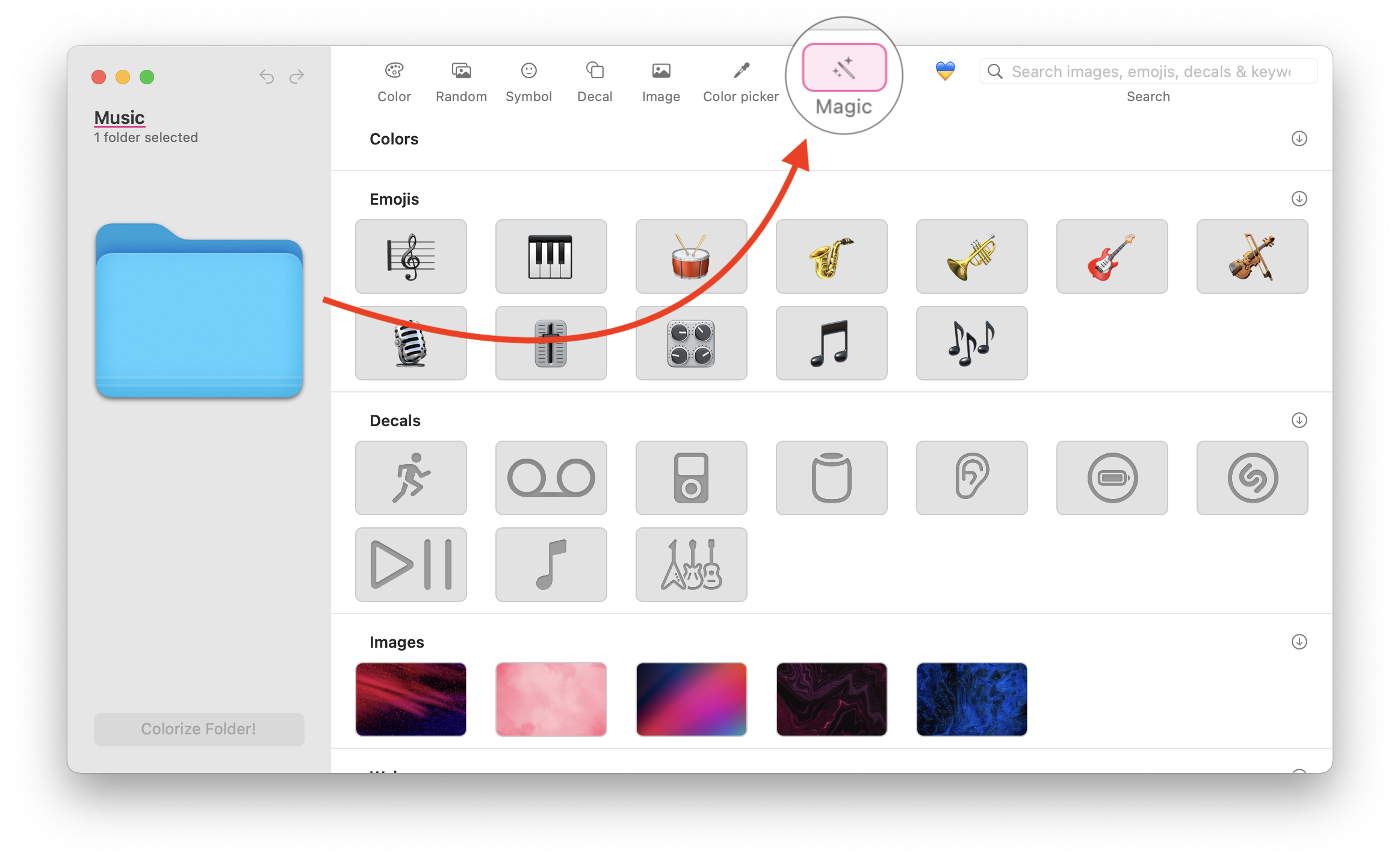The width and height of the screenshot is (1400, 862).
Task: Open the Image toolbar tool
Action: [x=661, y=81]
